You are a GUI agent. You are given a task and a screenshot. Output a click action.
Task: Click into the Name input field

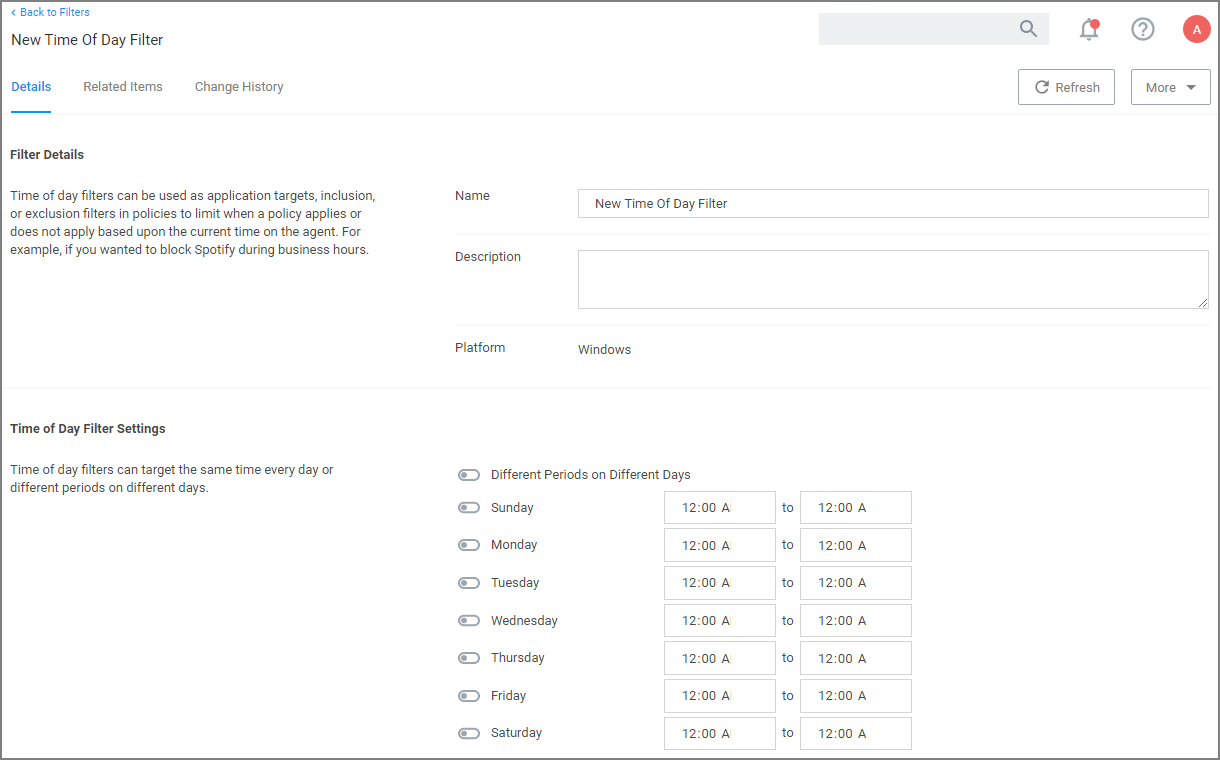pyautogui.click(x=892, y=203)
